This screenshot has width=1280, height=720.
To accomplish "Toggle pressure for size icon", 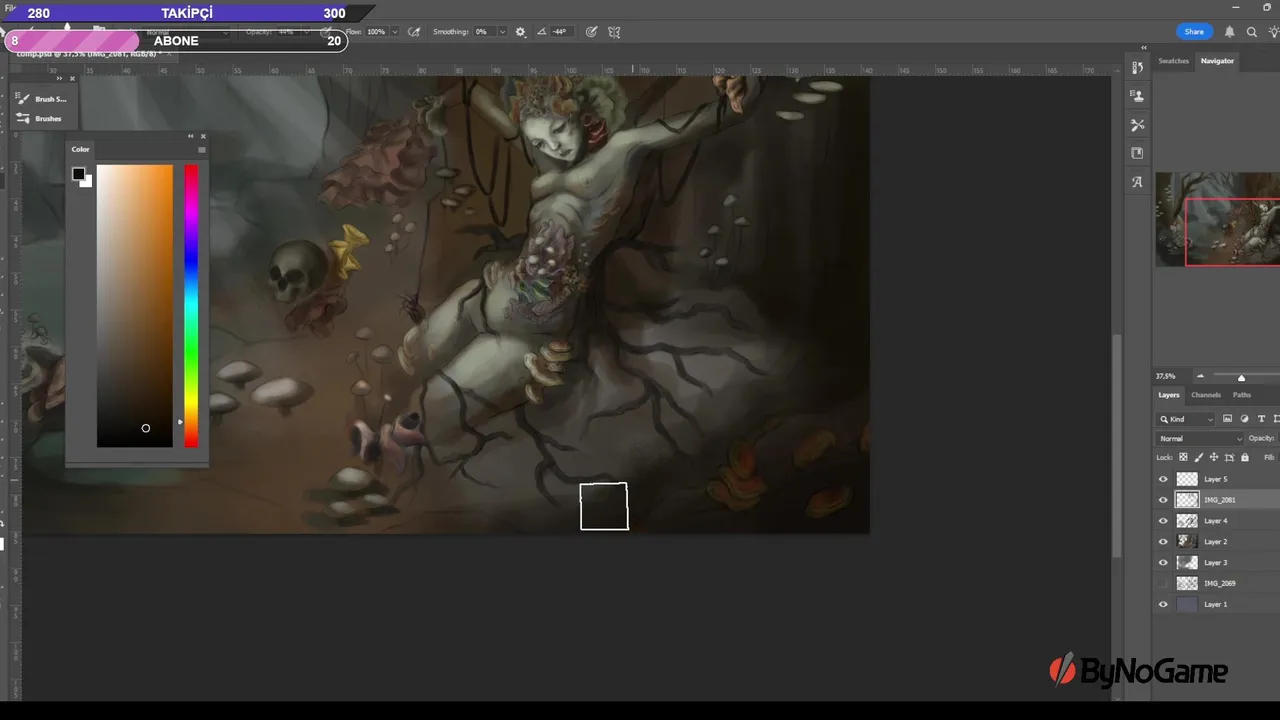I will 591,32.
